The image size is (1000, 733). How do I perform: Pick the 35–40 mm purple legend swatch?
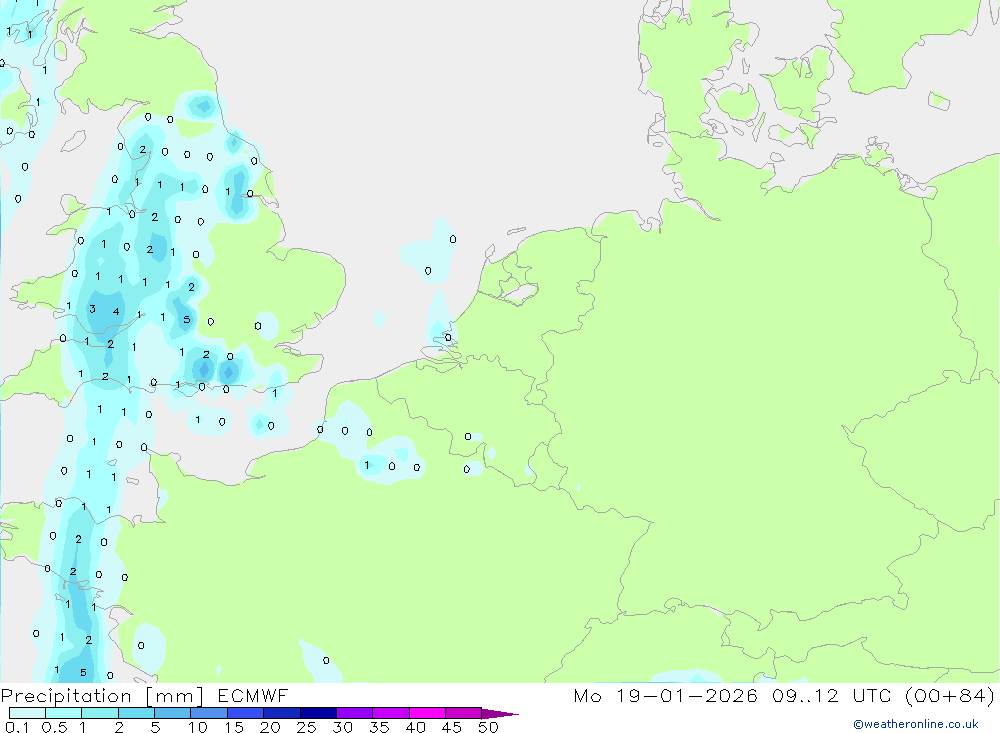pos(391,713)
